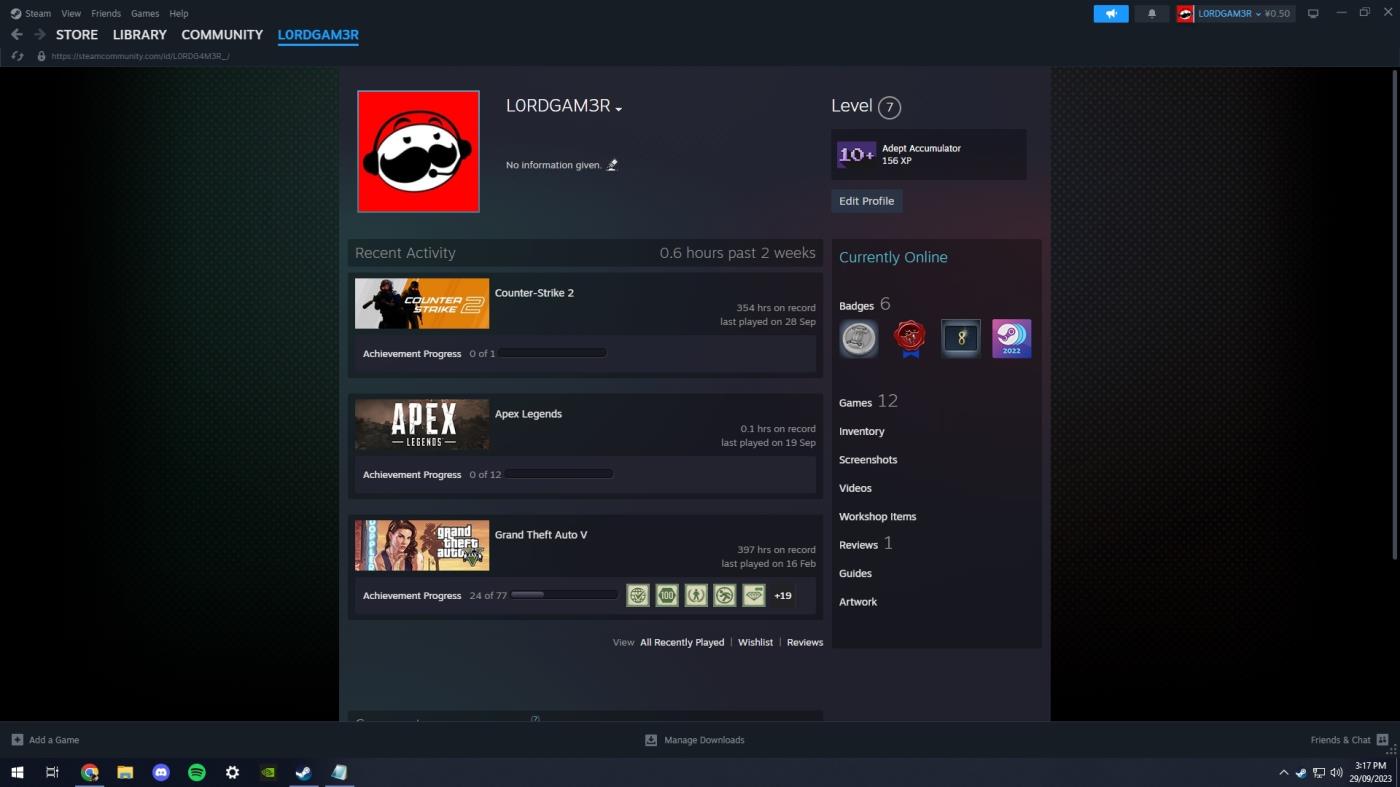Open the Screenshots link
The height and width of the screenshot is (787, 1400).
(x=868, y=460)
